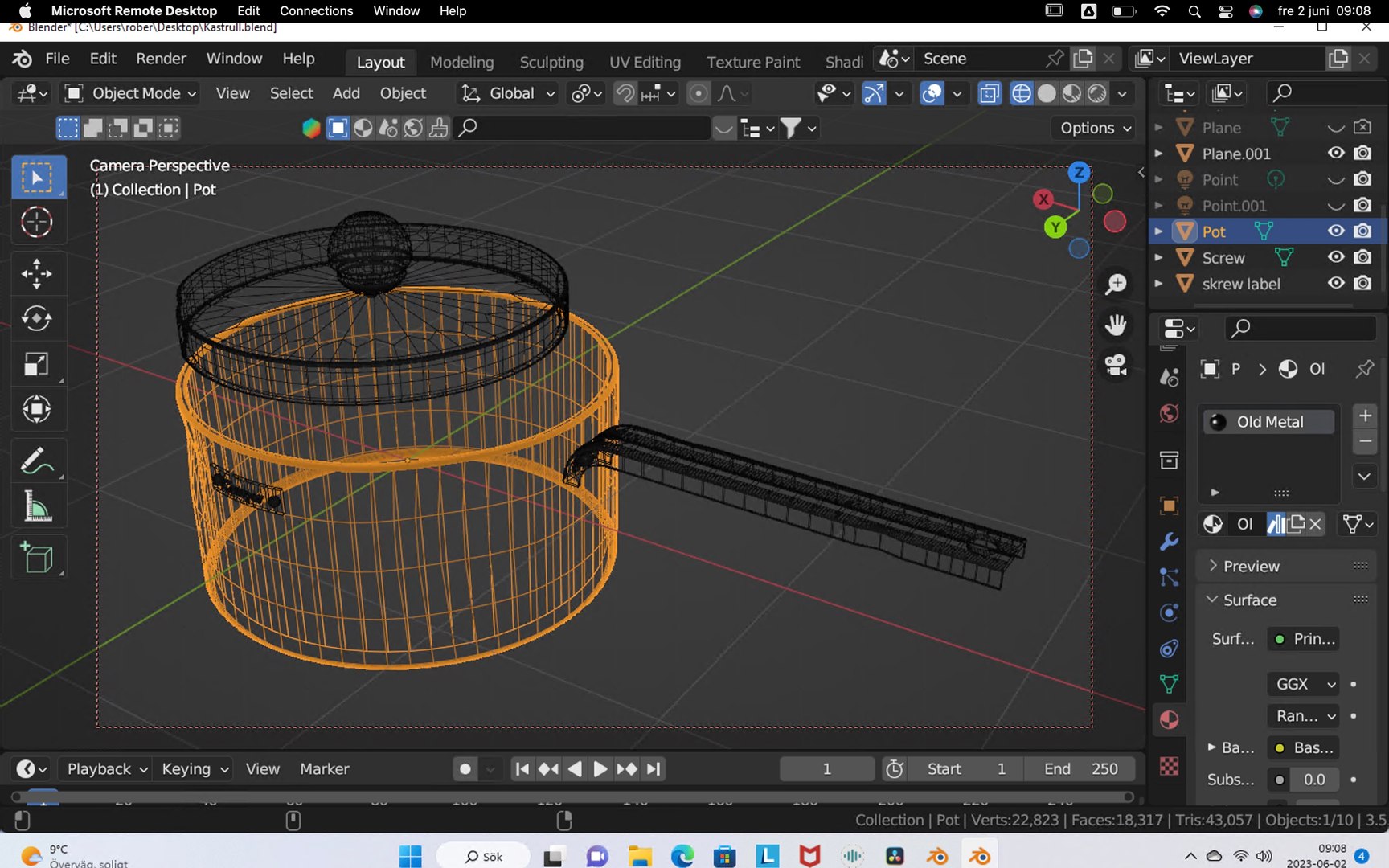Click the End frame 250 field
The image size is (1389, 868).
[x=1081, y=769]
